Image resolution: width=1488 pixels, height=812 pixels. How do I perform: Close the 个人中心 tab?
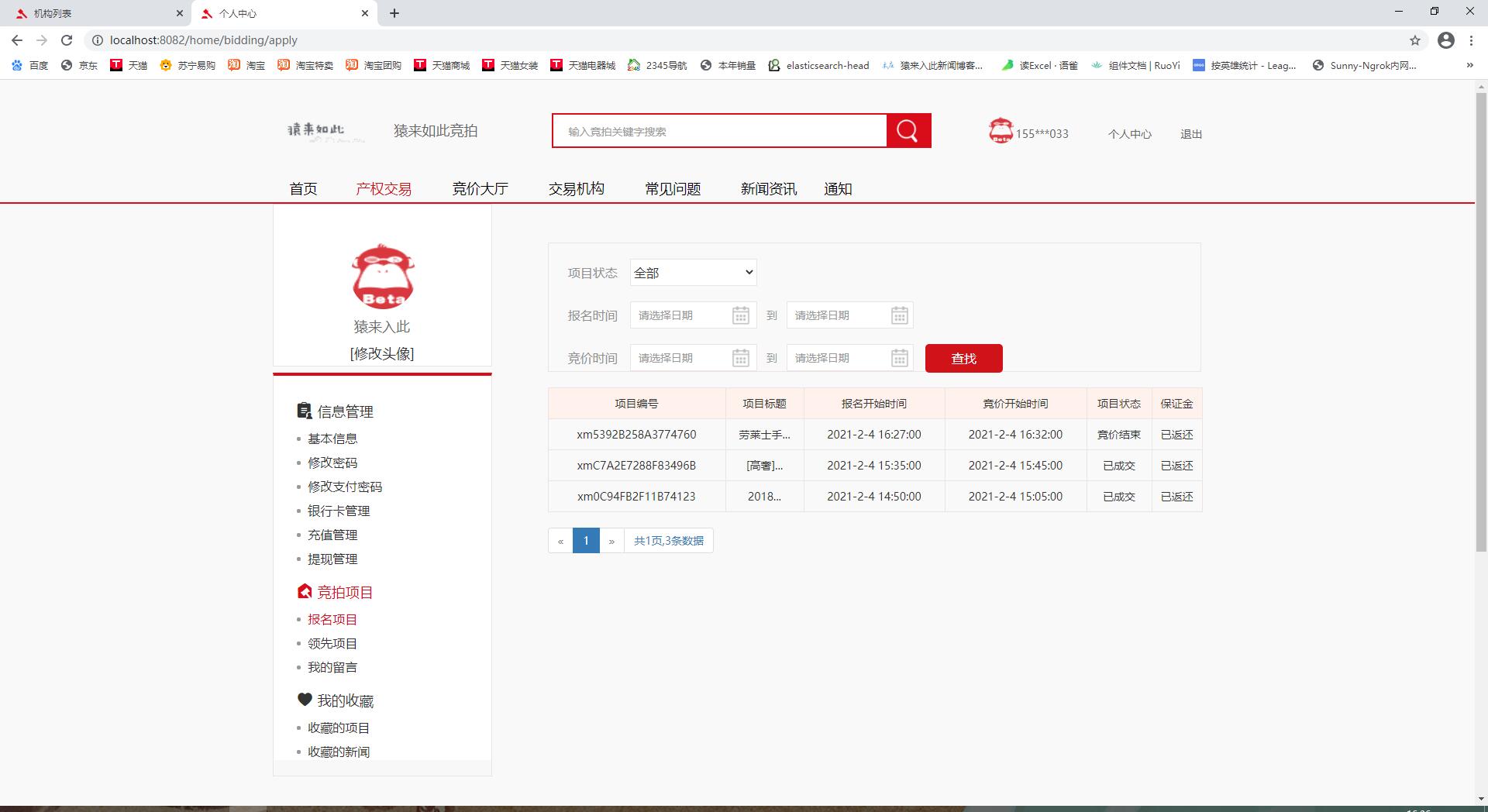(x=365, y=13)
